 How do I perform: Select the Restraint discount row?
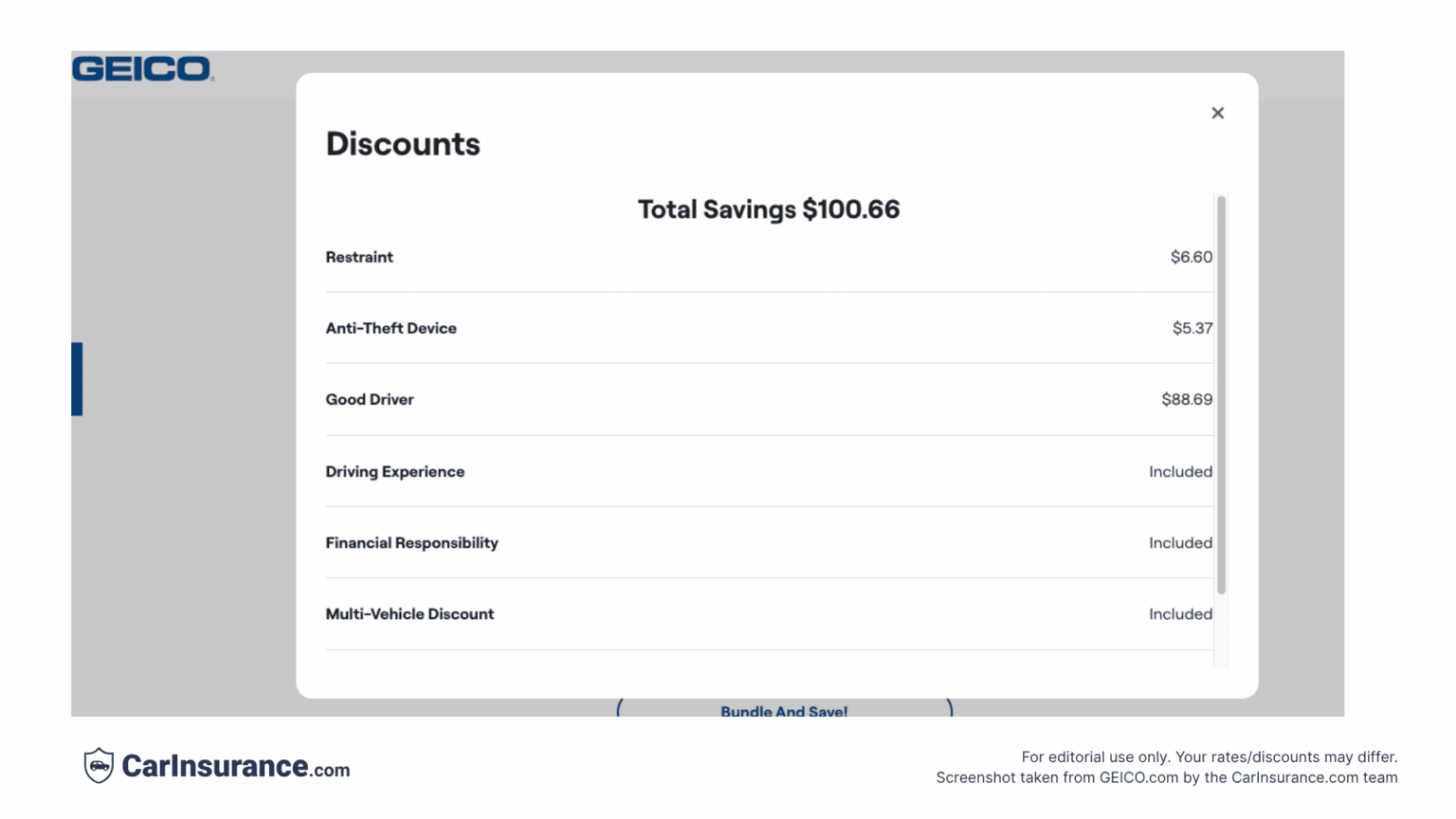(359, 257)
